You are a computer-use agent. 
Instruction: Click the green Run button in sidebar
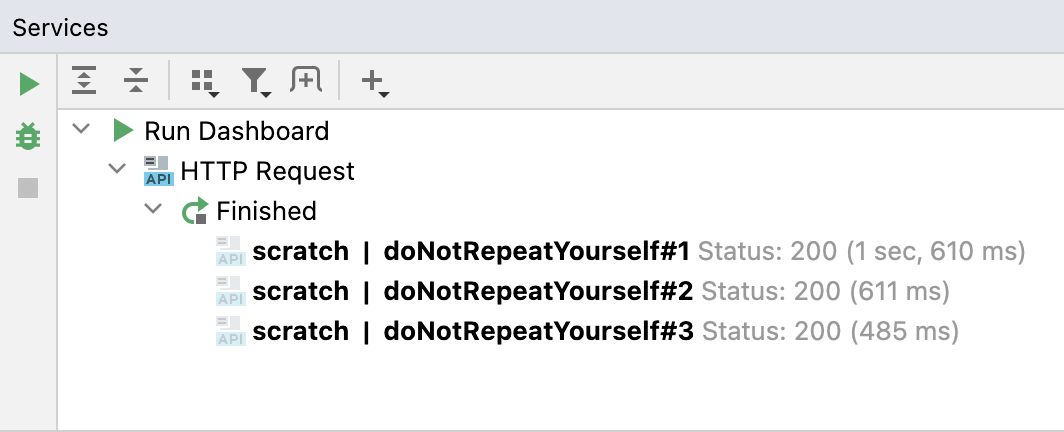(29, 84)
